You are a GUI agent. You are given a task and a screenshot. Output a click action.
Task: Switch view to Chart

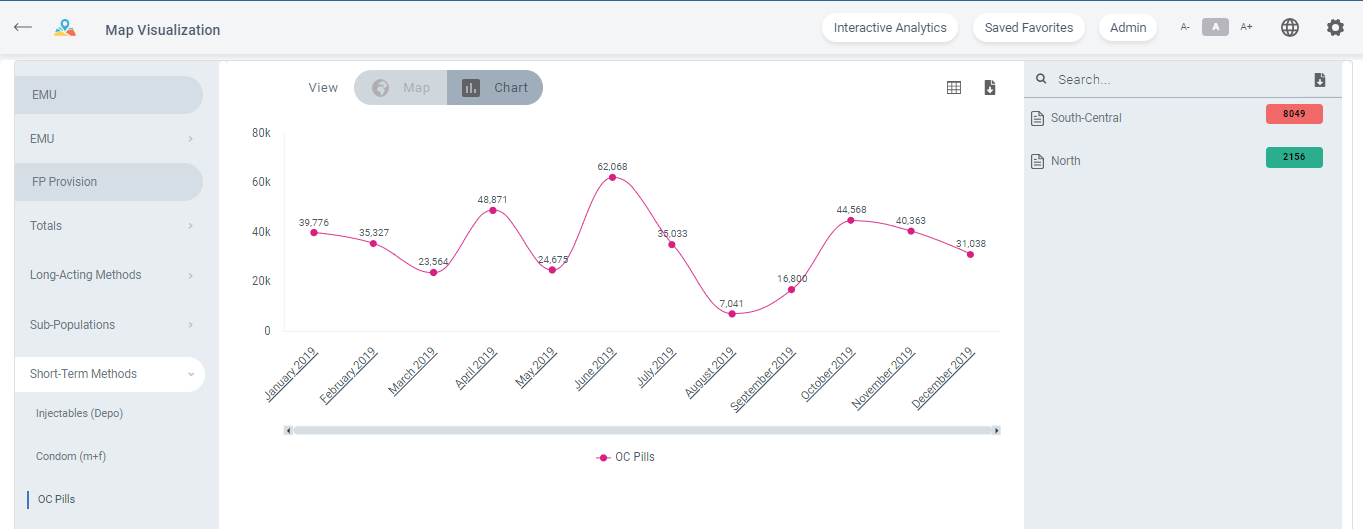[495, 88]
